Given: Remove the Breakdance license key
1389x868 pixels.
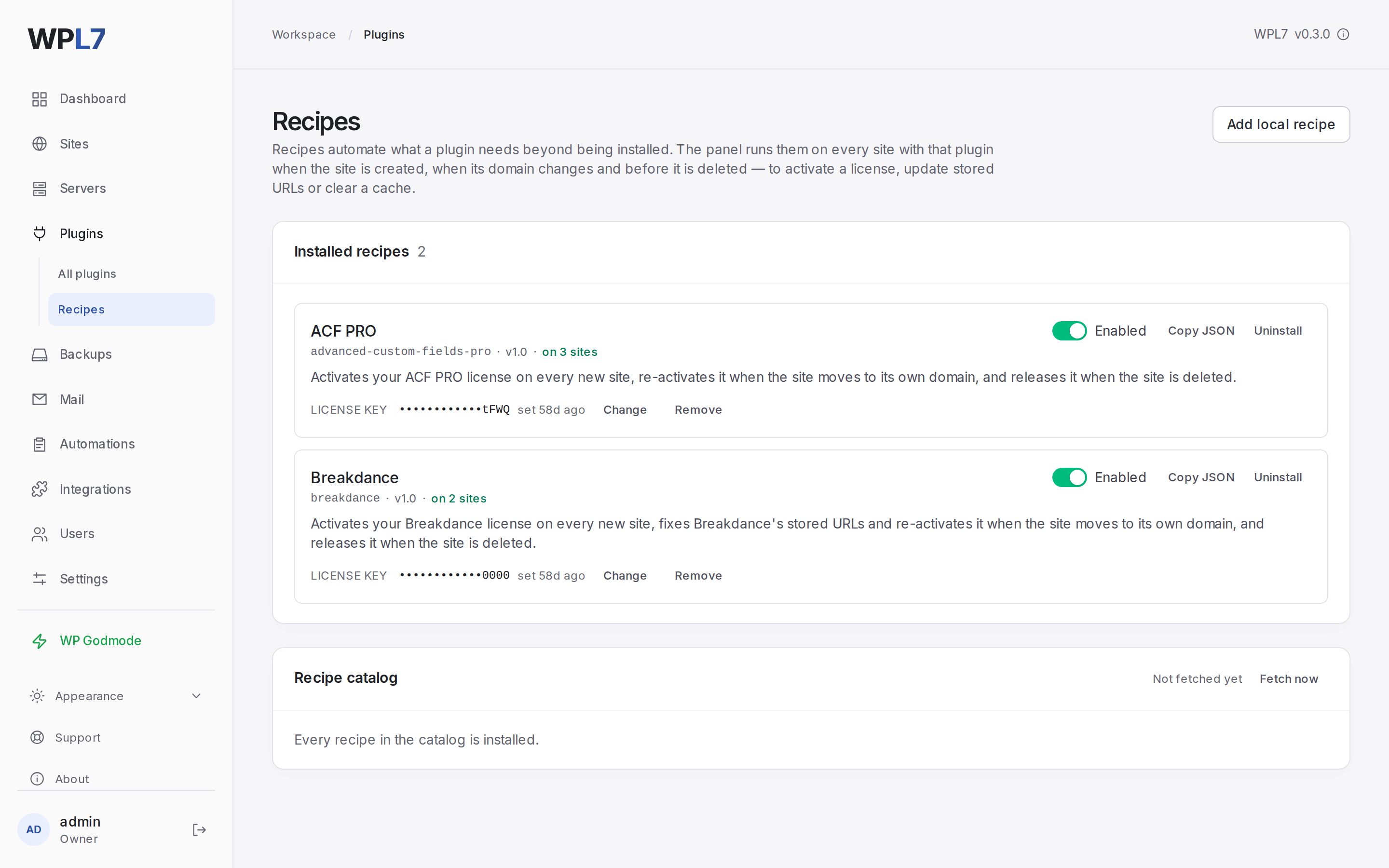Looking at the screenshot, I should tap(698, 576).
